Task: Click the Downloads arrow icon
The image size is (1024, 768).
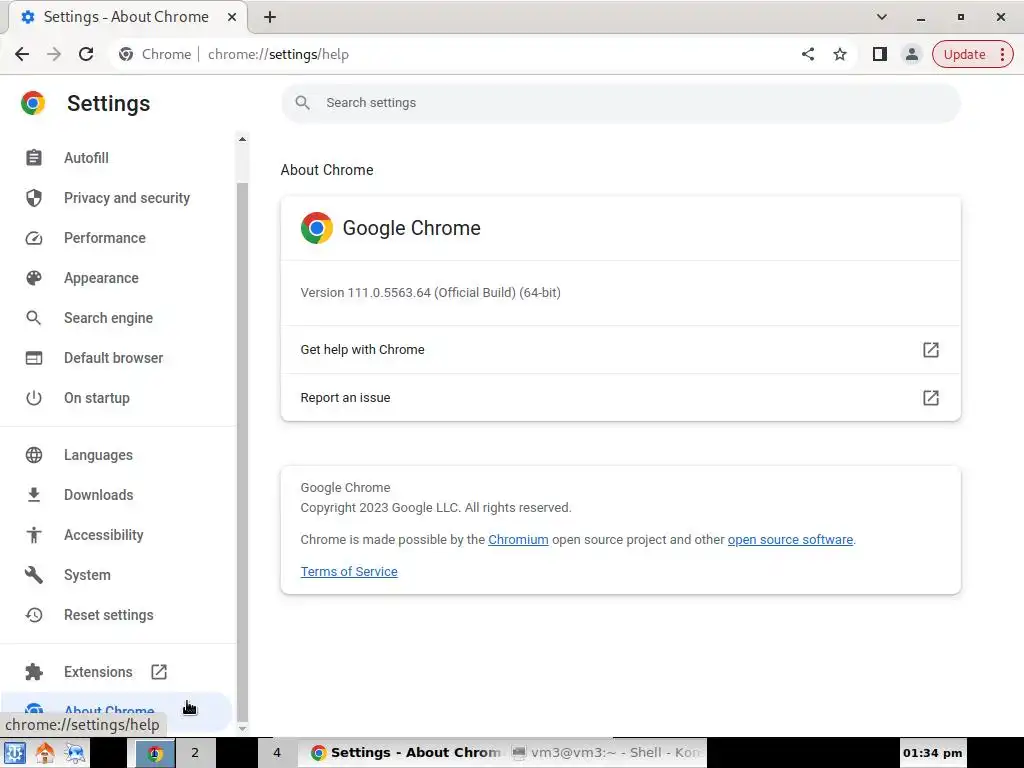Action: coord(34,495)
